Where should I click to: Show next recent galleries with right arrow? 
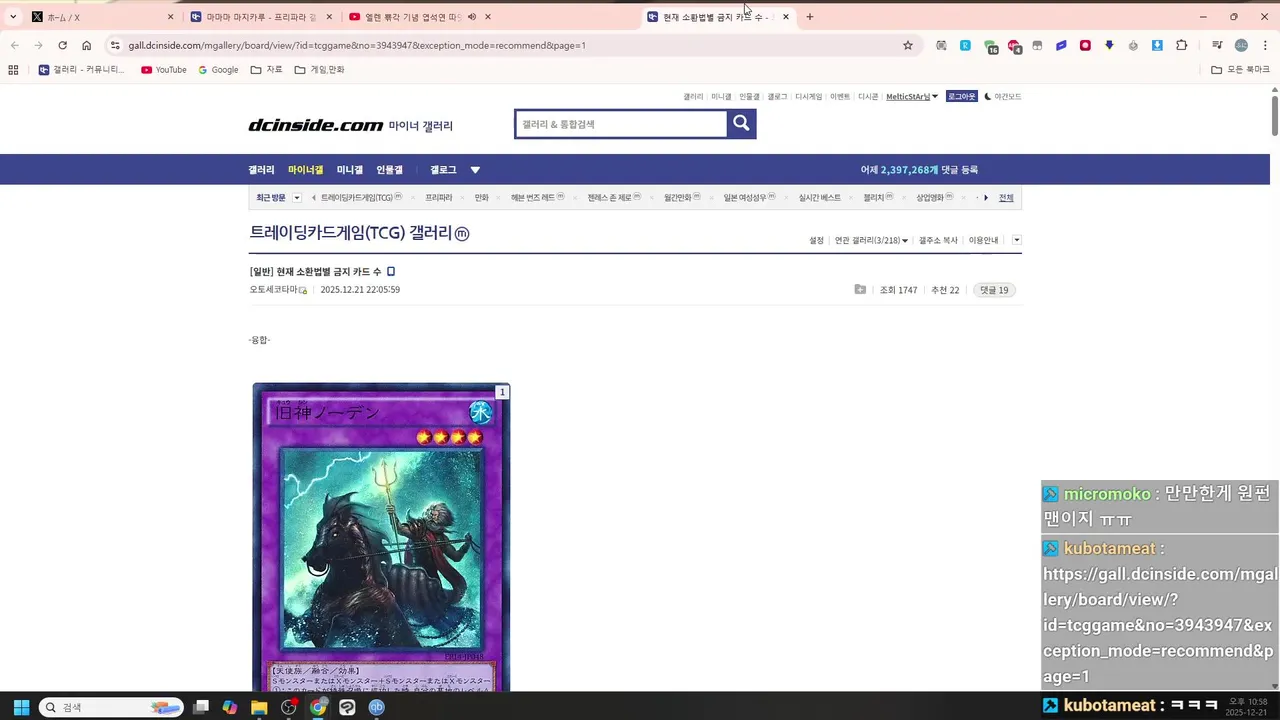(986, 198)
